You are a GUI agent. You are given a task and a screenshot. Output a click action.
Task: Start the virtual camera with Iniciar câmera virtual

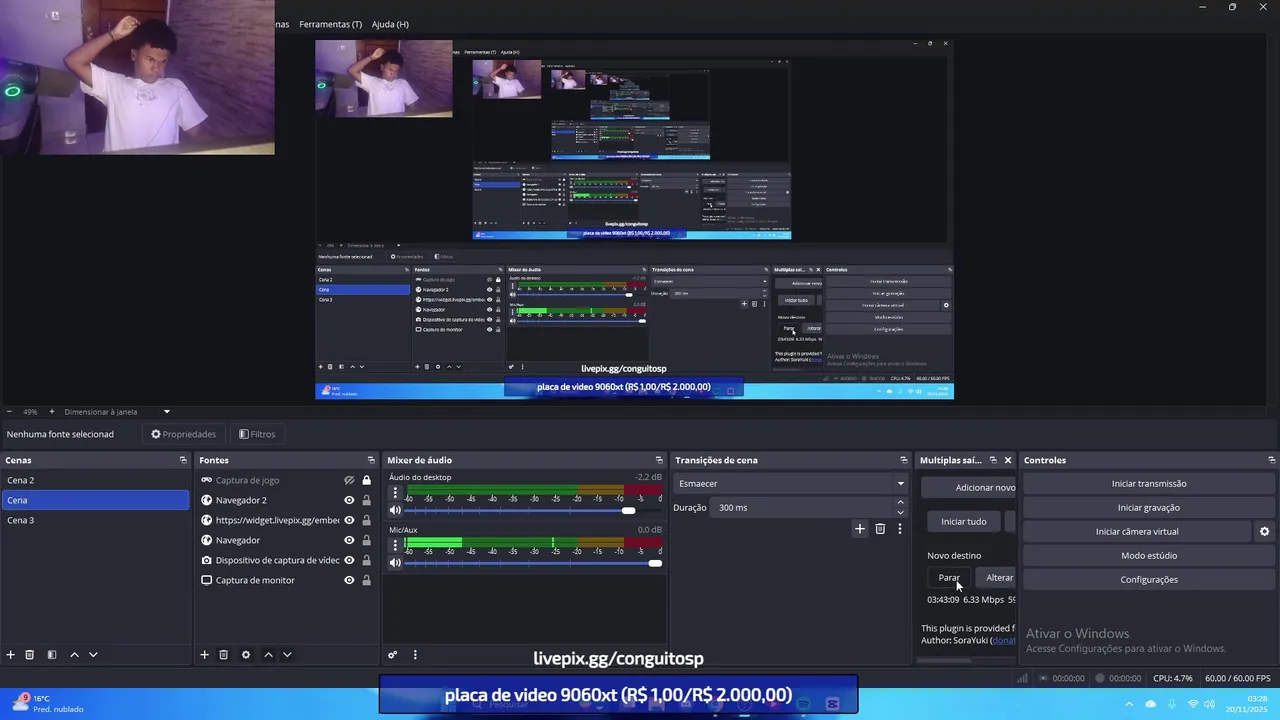click(x=1137, y=532)
